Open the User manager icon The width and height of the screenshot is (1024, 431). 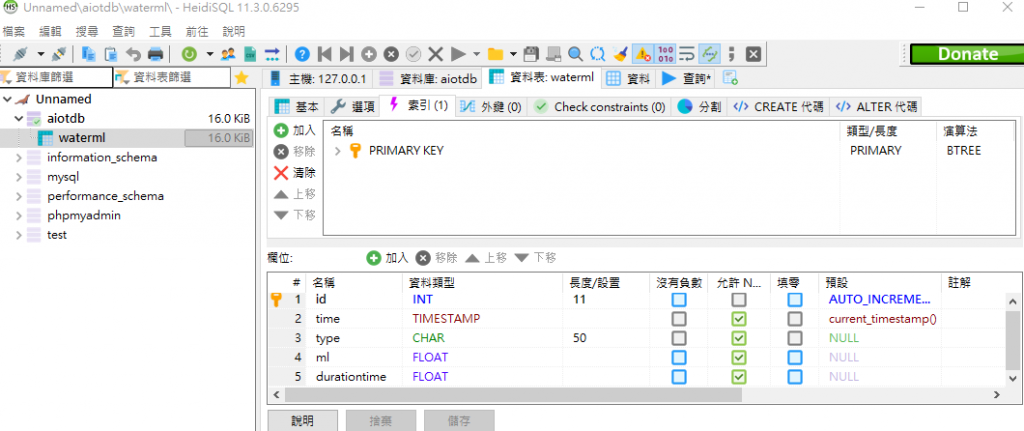(228, 54)
